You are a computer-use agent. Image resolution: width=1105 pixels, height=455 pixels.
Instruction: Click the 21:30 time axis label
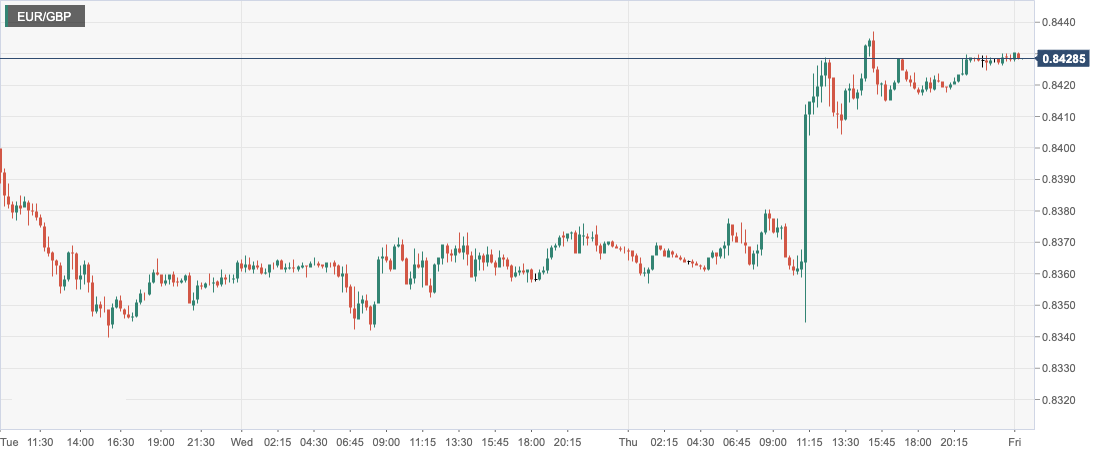coord(201,442)
